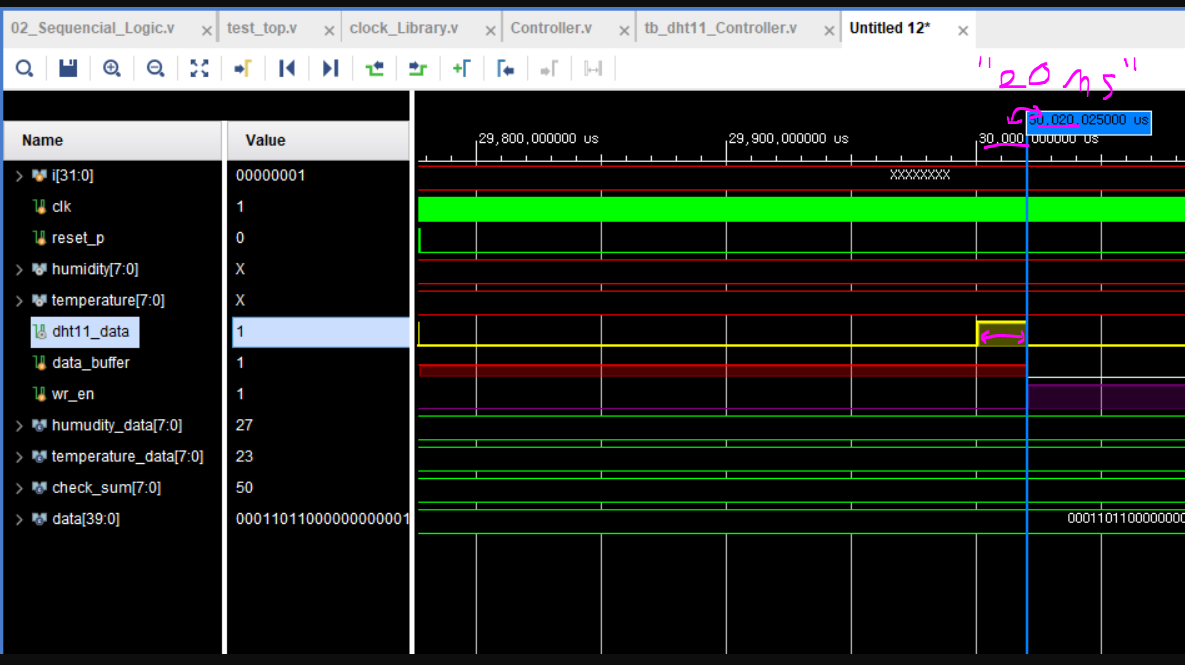Add a new marker using toolbar icon

tap(464, 68)
